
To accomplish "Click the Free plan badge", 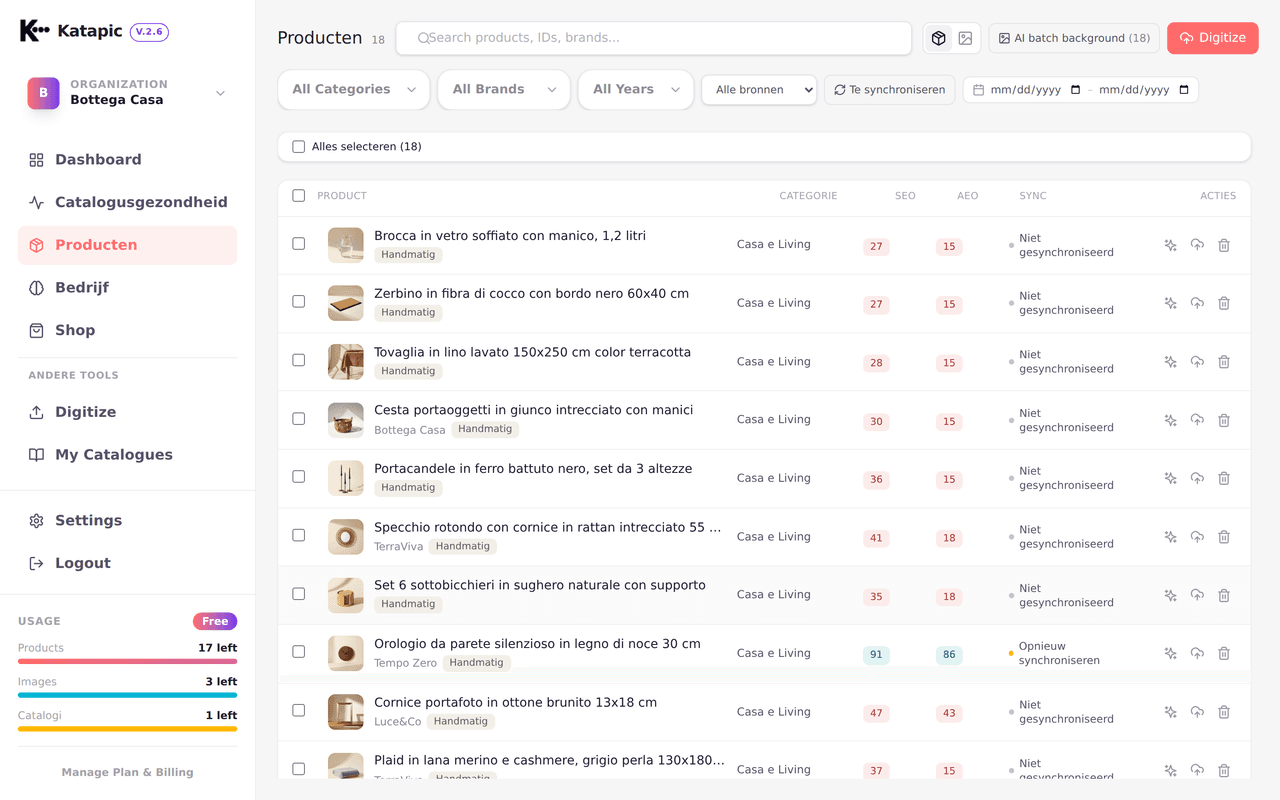I will coord(215,621).
